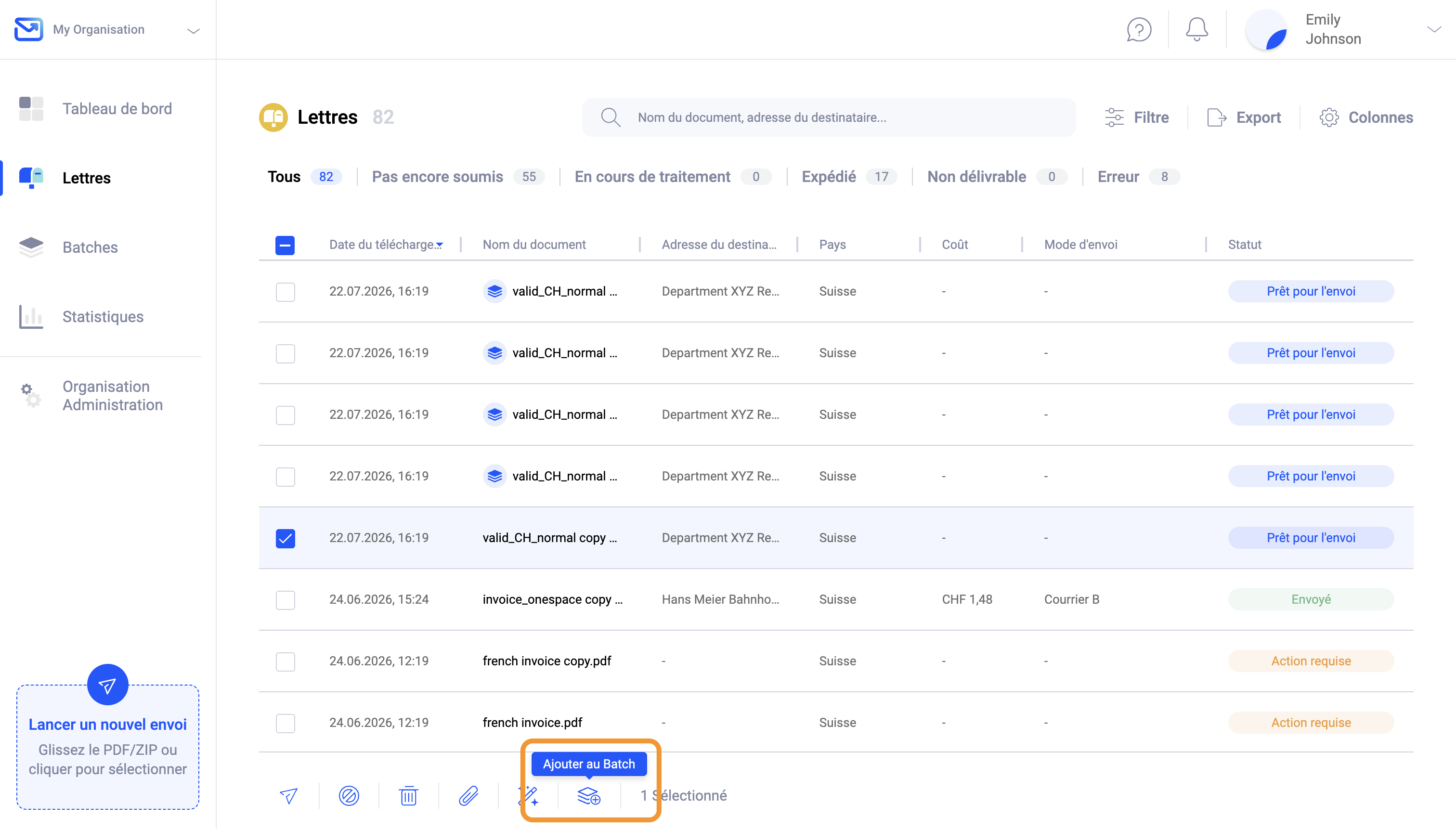Click the cancel circle-slash icon in toolbar
This screenshot has width=1456, height=829.
click(349, 795)
